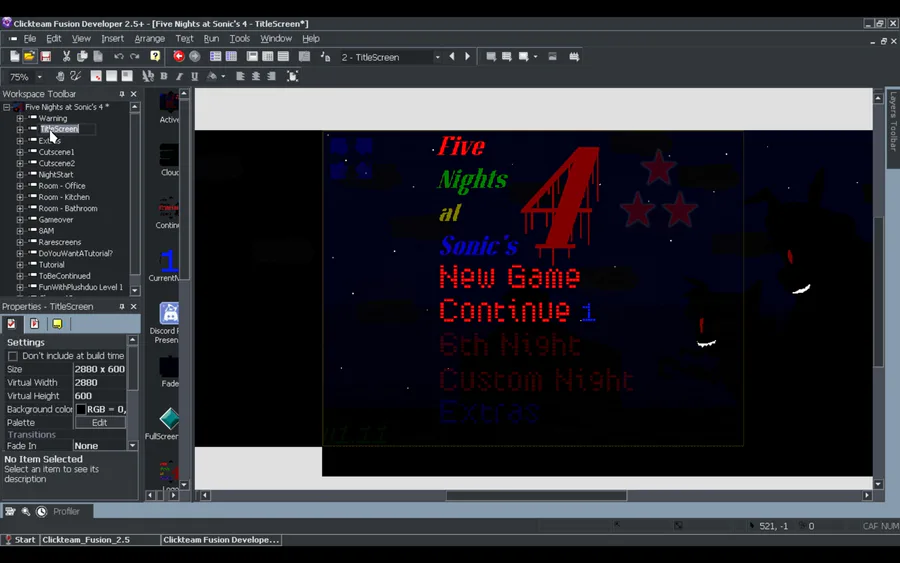Toggle underline text formatting
This screenshot has width=900, height=563.
coord(195,76)
